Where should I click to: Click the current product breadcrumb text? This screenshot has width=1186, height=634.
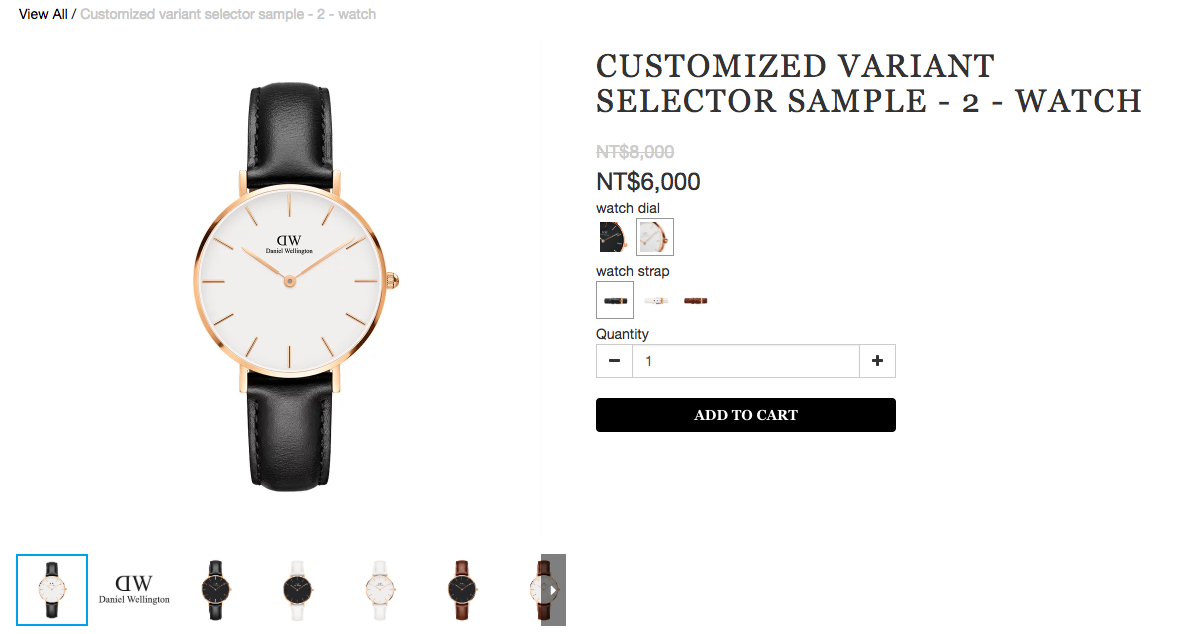[228, 14]
